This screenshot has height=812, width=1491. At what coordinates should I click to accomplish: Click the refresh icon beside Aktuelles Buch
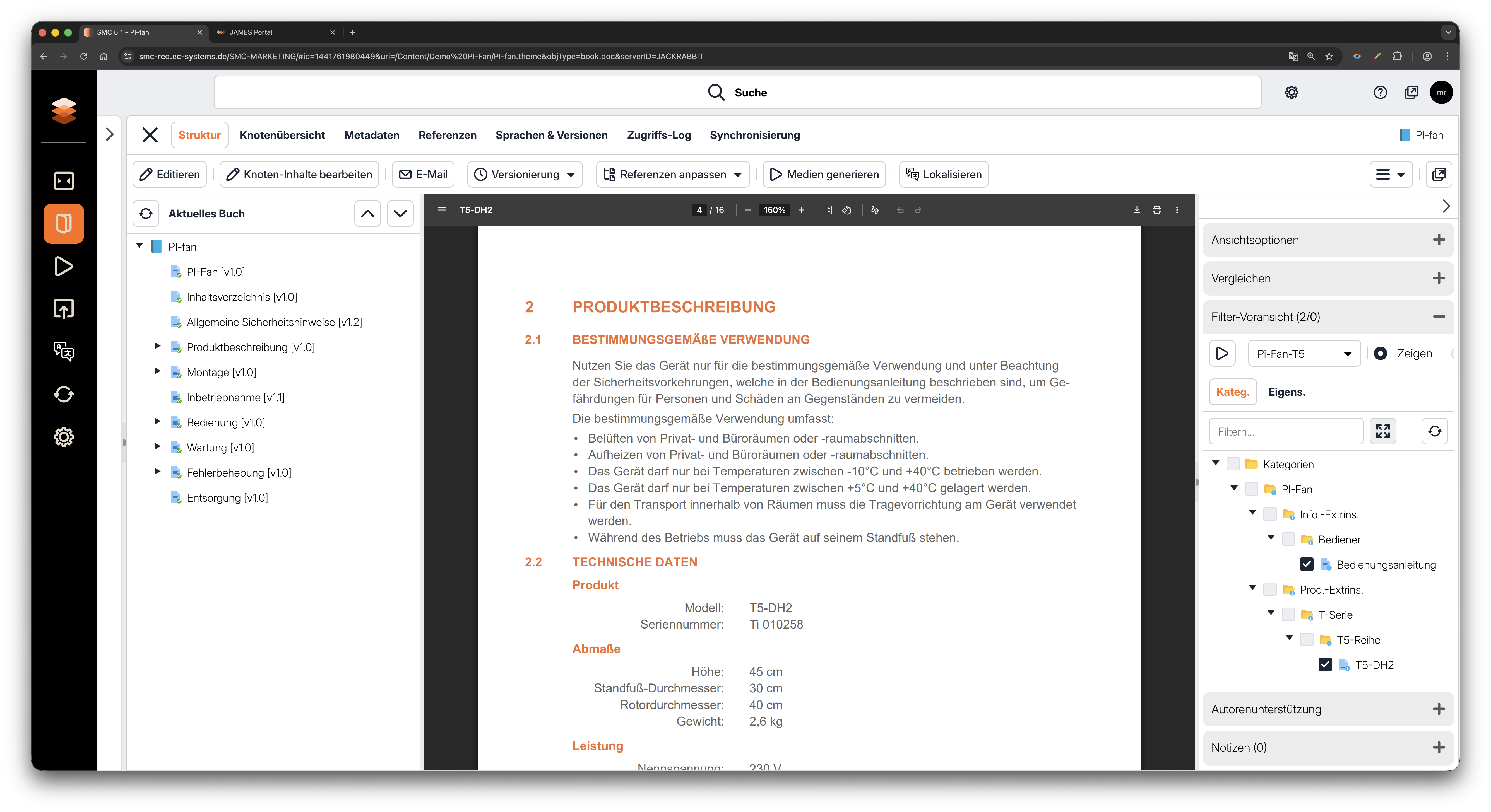pyautogui.click(x=146, y=213)
